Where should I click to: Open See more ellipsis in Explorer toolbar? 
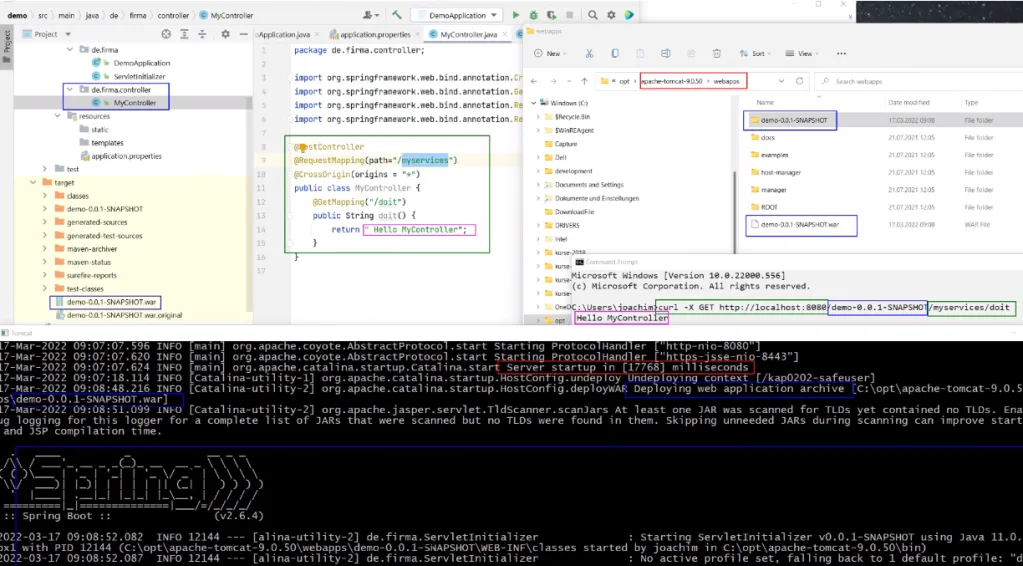(x=841, y=53)
